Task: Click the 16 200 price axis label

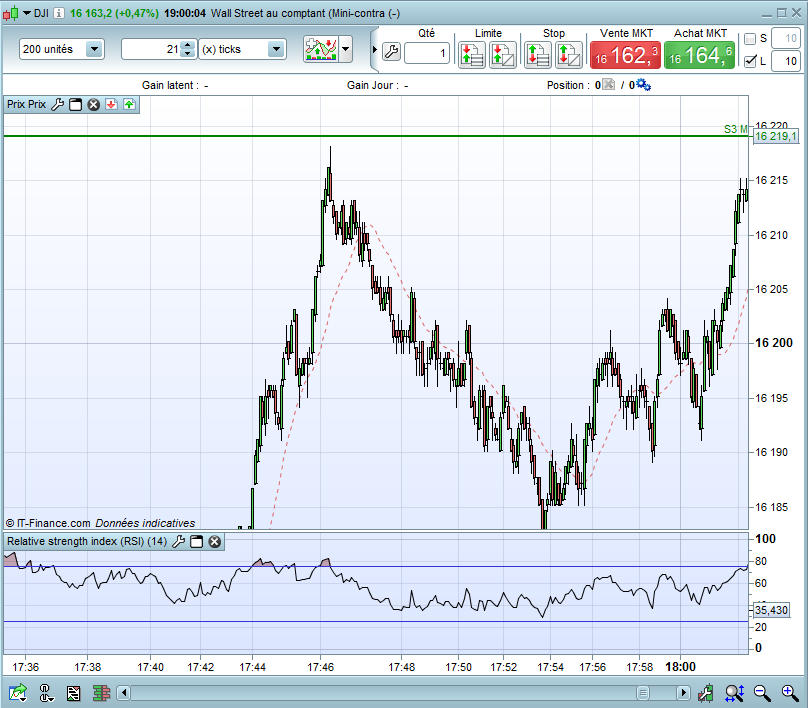Action: click(773, 343)
